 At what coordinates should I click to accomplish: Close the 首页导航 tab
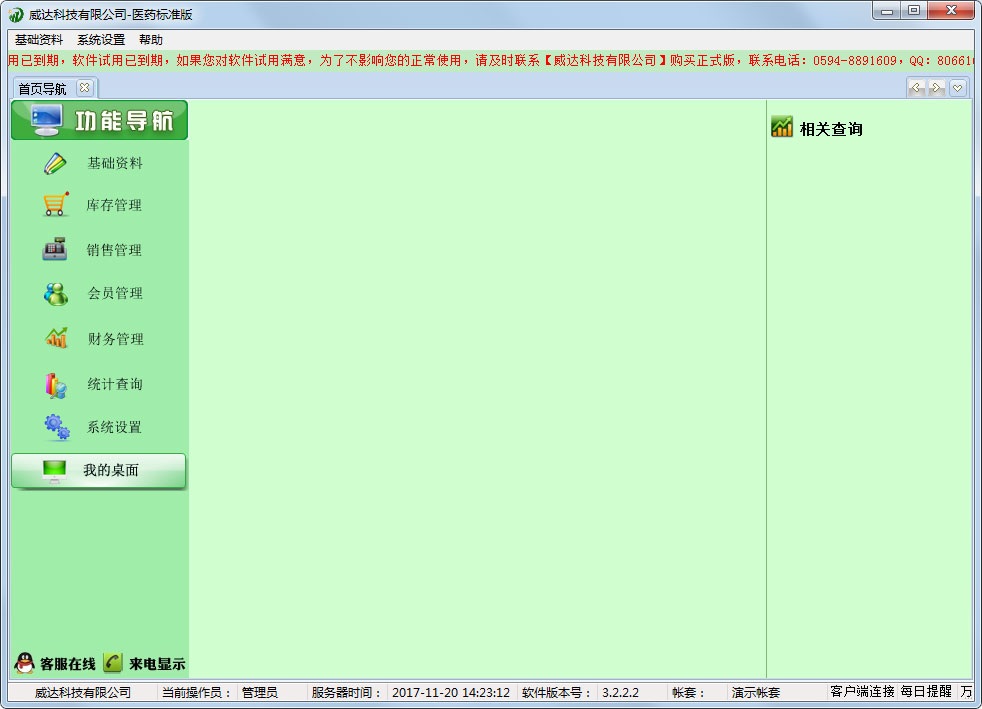tap(84, 87)
